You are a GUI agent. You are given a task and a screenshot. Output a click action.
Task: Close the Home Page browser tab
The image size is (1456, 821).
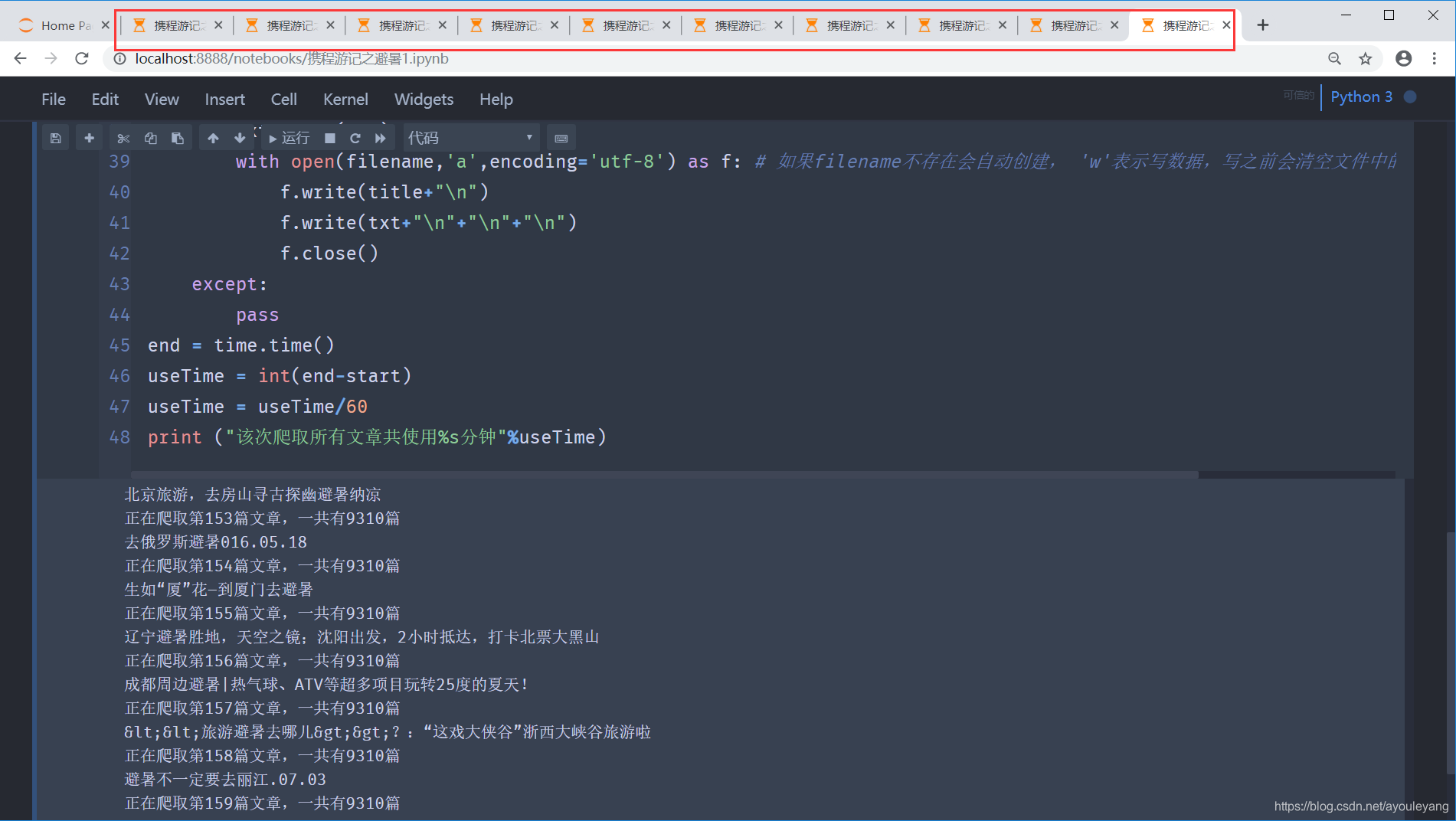click(106, 25)
